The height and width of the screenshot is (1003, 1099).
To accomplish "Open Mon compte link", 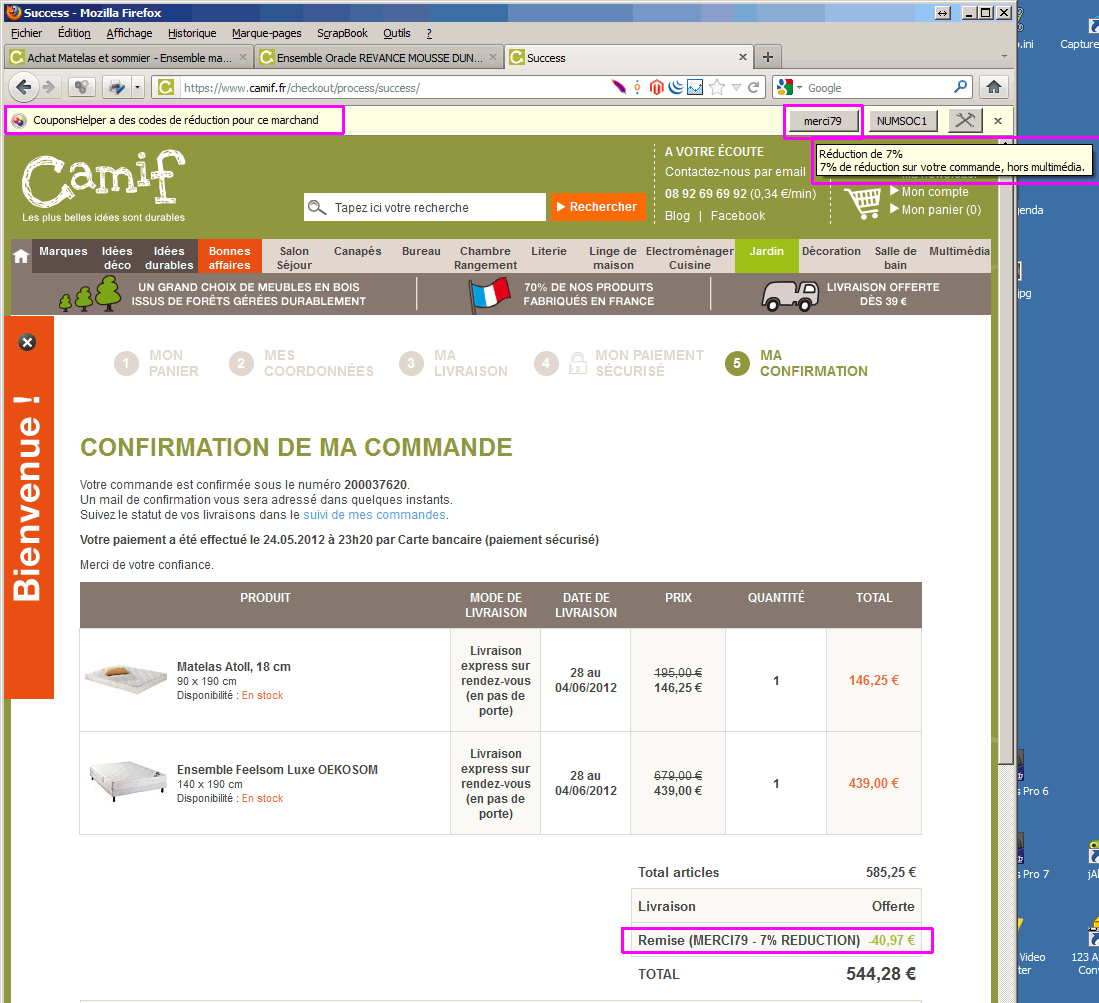I will (934, 191).
